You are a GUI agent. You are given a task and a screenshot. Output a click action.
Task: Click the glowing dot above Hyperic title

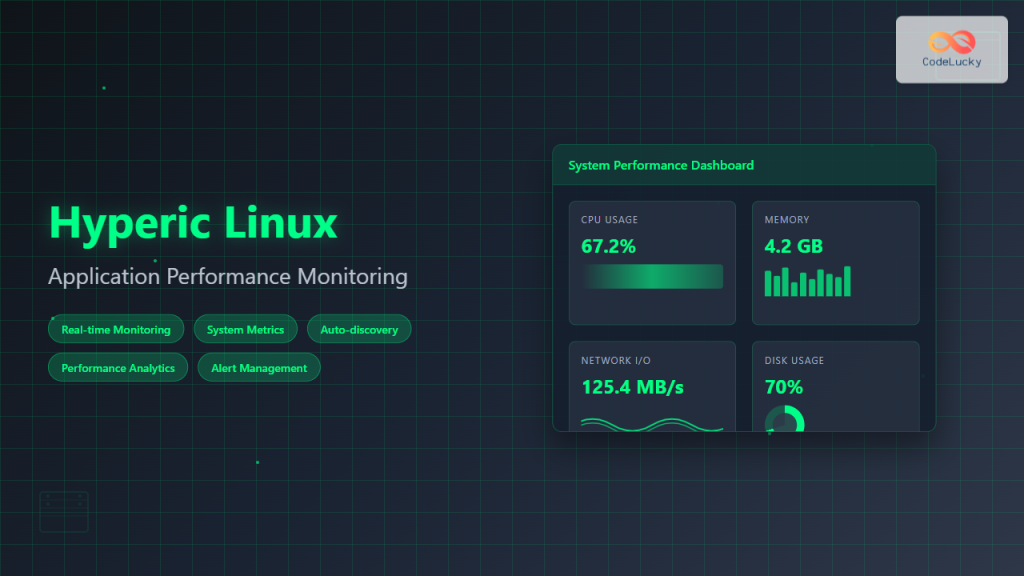coord(102,87)
